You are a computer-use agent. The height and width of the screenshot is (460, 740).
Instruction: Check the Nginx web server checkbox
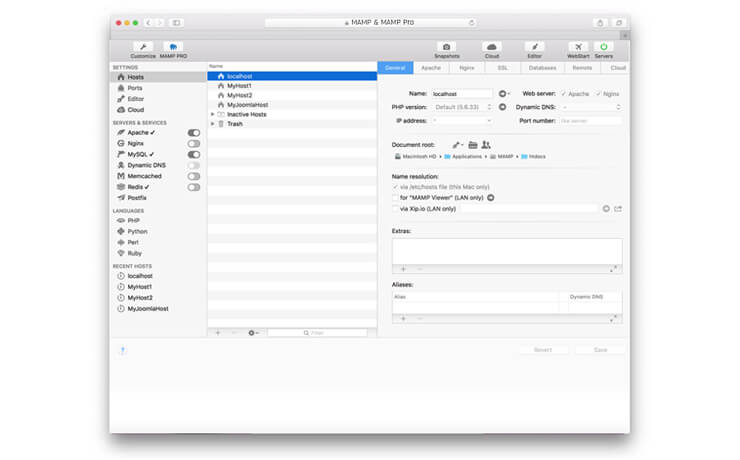click(598, 94)
